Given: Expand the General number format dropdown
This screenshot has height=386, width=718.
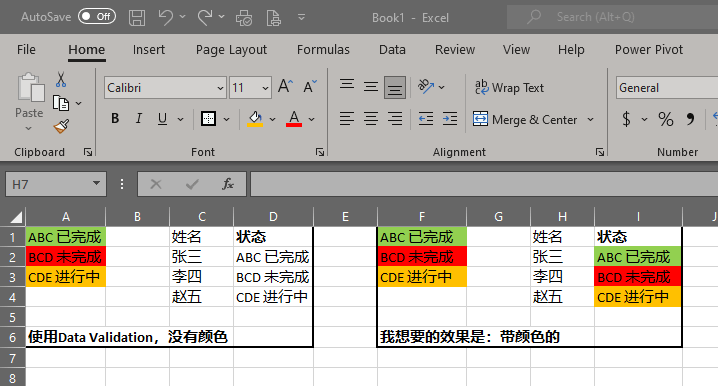Looking at the screenshot, I should pos(667,87).
